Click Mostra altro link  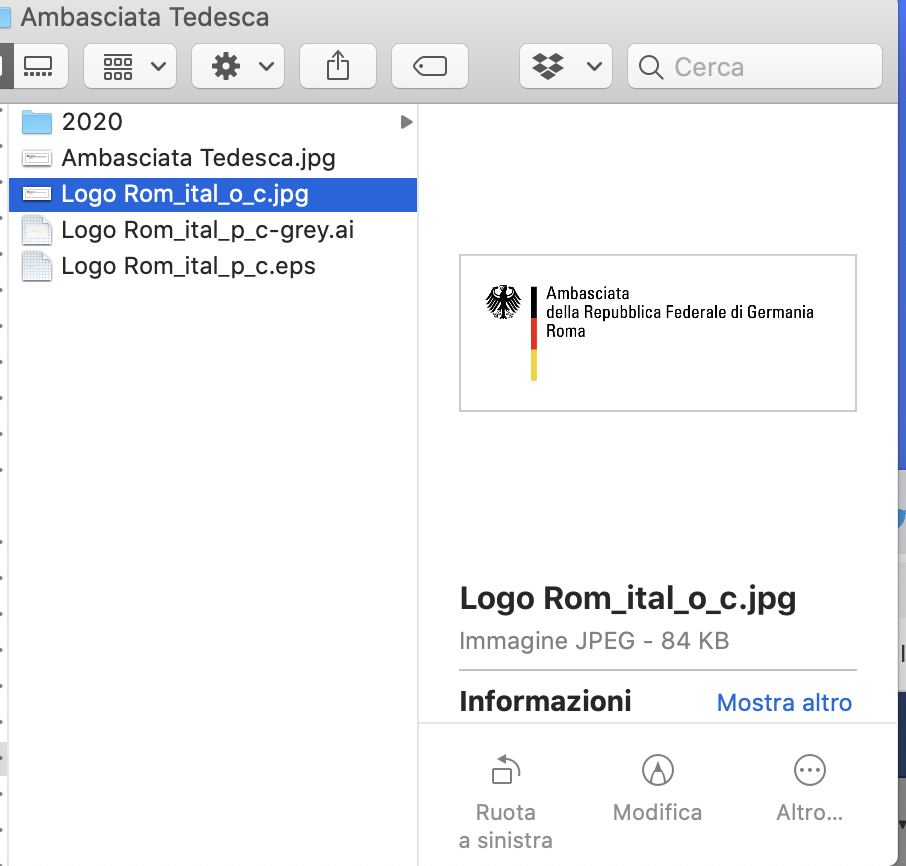tap(784, 703)
